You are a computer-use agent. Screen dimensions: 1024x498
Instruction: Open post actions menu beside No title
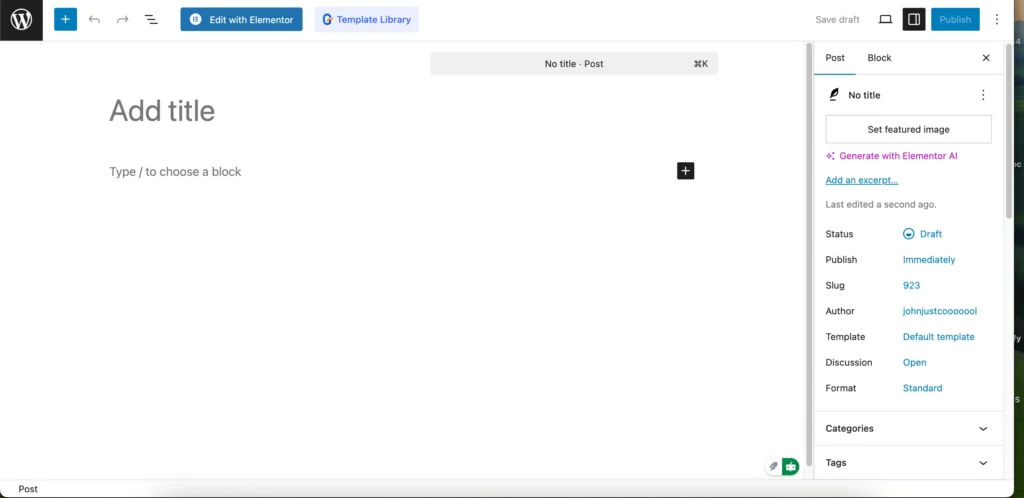(982, 95)
